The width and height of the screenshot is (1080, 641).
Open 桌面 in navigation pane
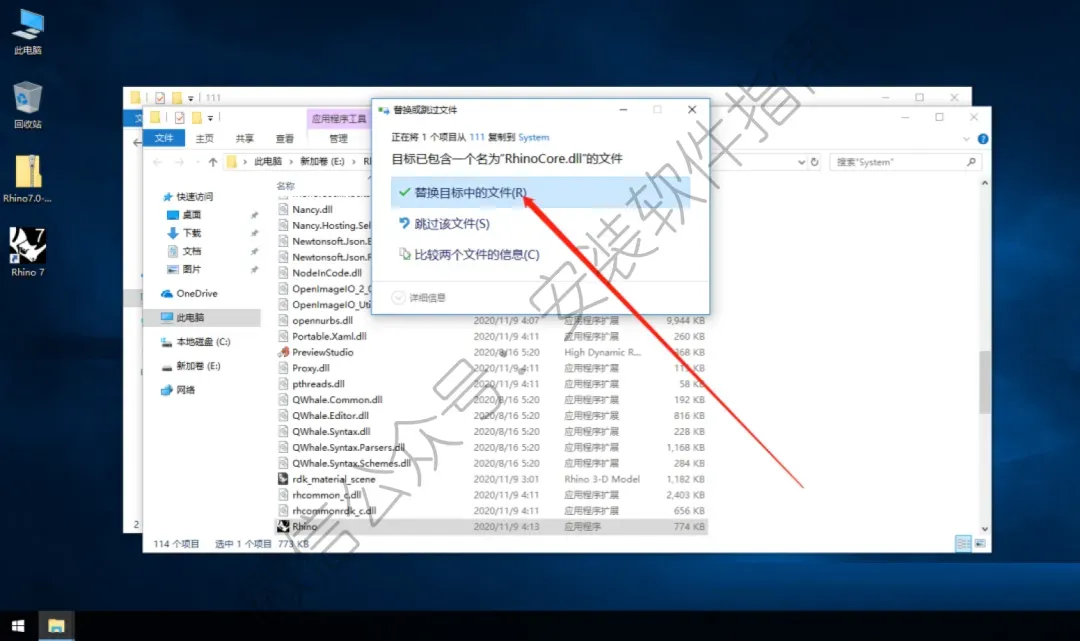185,215
